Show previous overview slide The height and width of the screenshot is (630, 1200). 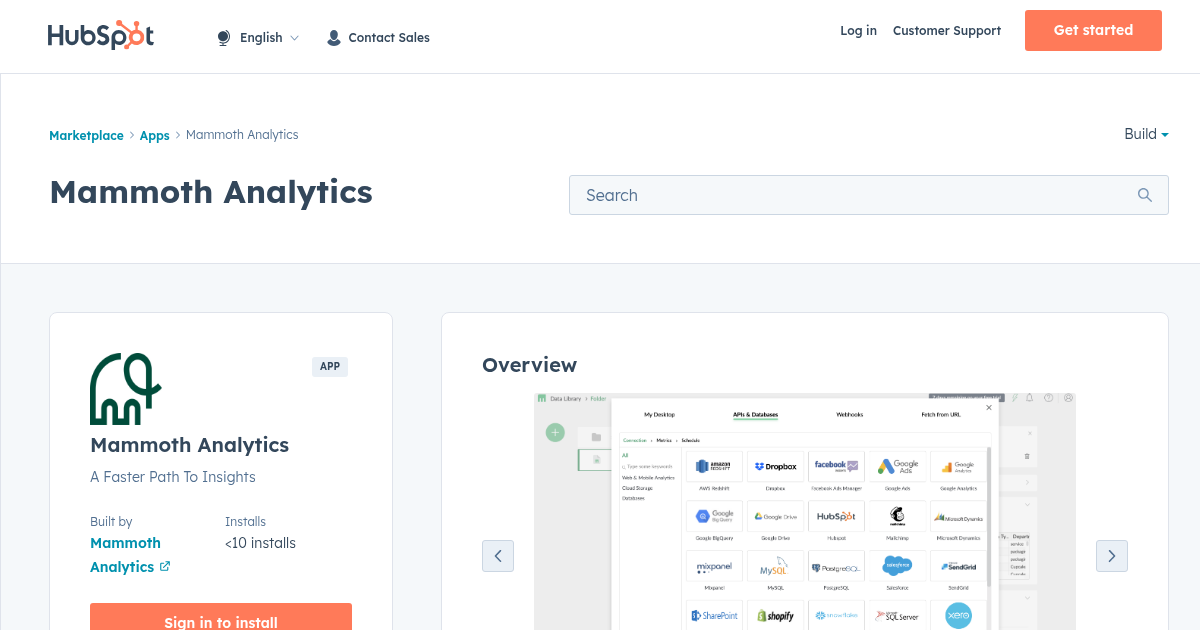tap(498, 556)
